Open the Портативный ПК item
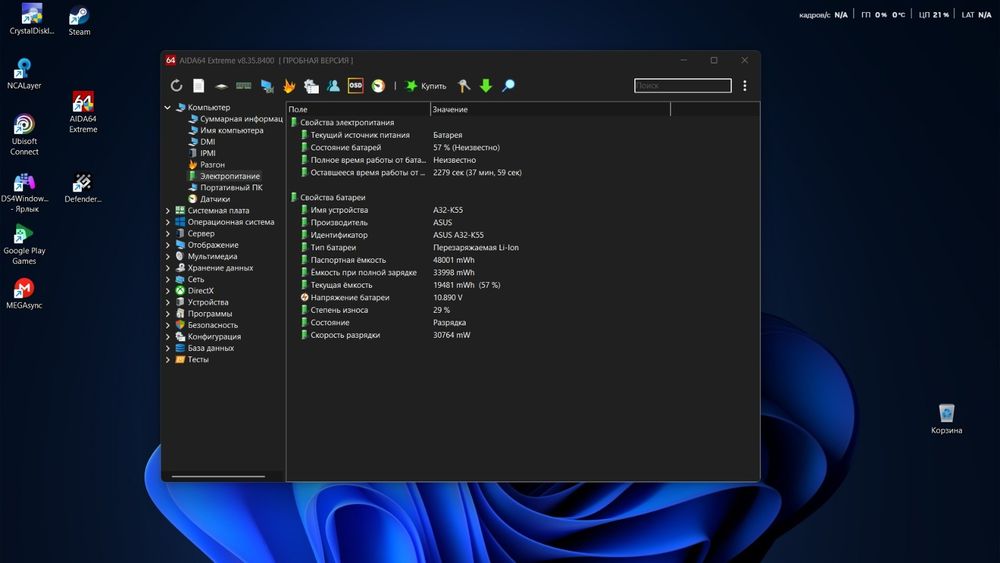The image size is (1000, 563). [x=225, y=187]
